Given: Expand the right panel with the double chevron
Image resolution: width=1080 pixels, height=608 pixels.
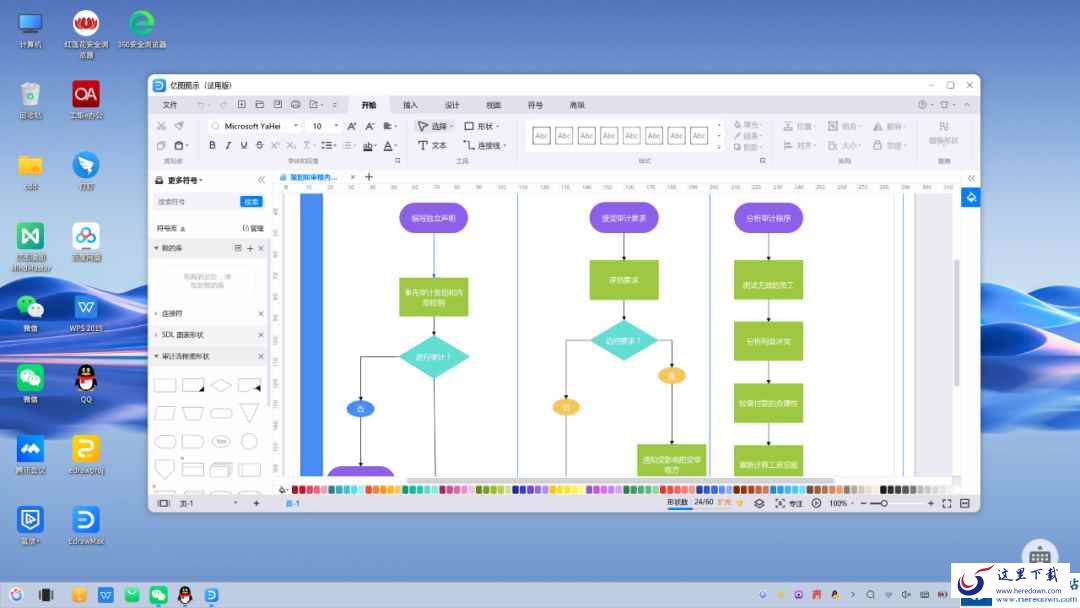Looking at the screenshot, I should 971,178.
